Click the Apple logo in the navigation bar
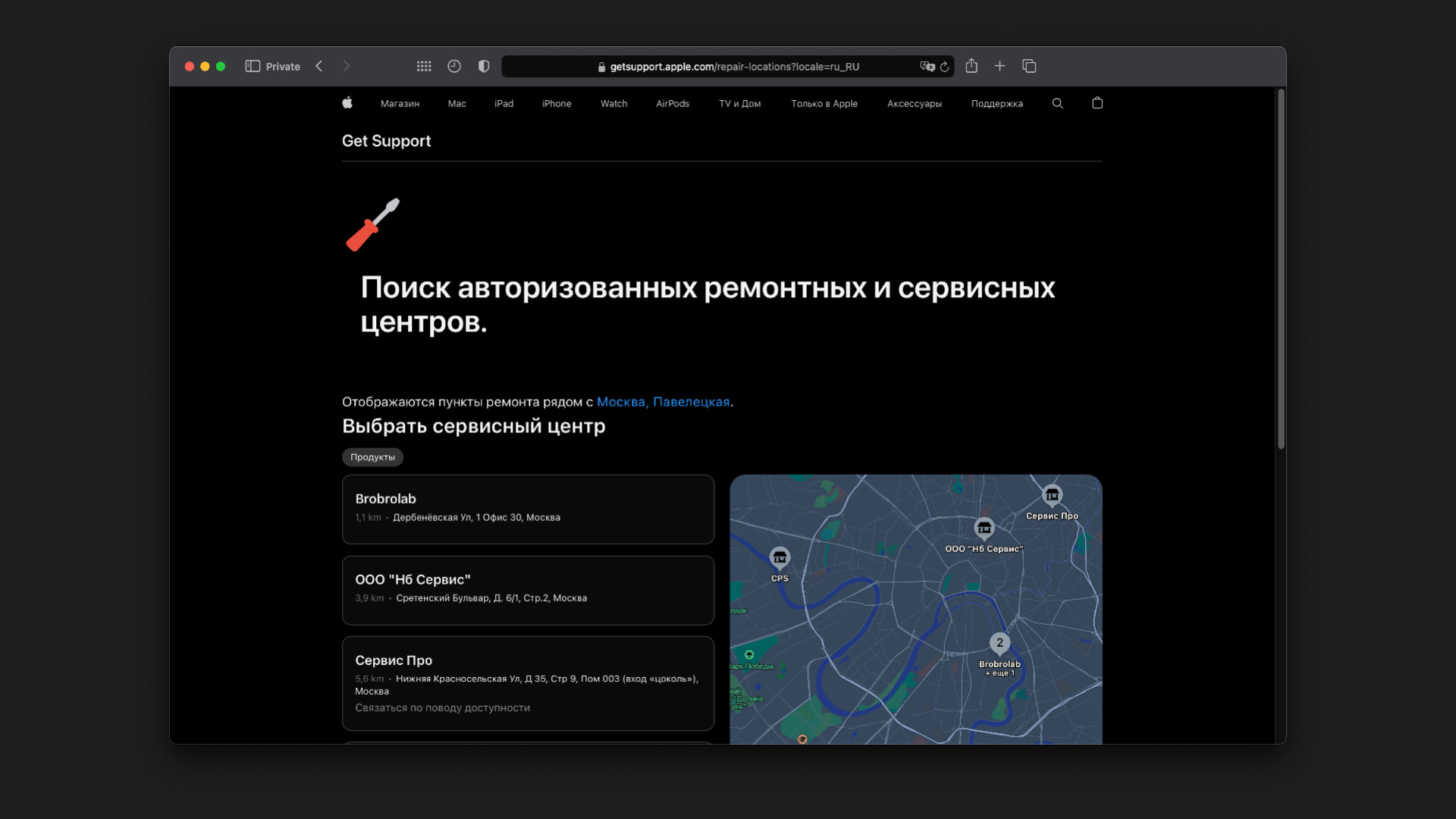This screenshot has height=819, width=1456. (x=347, y=103)
